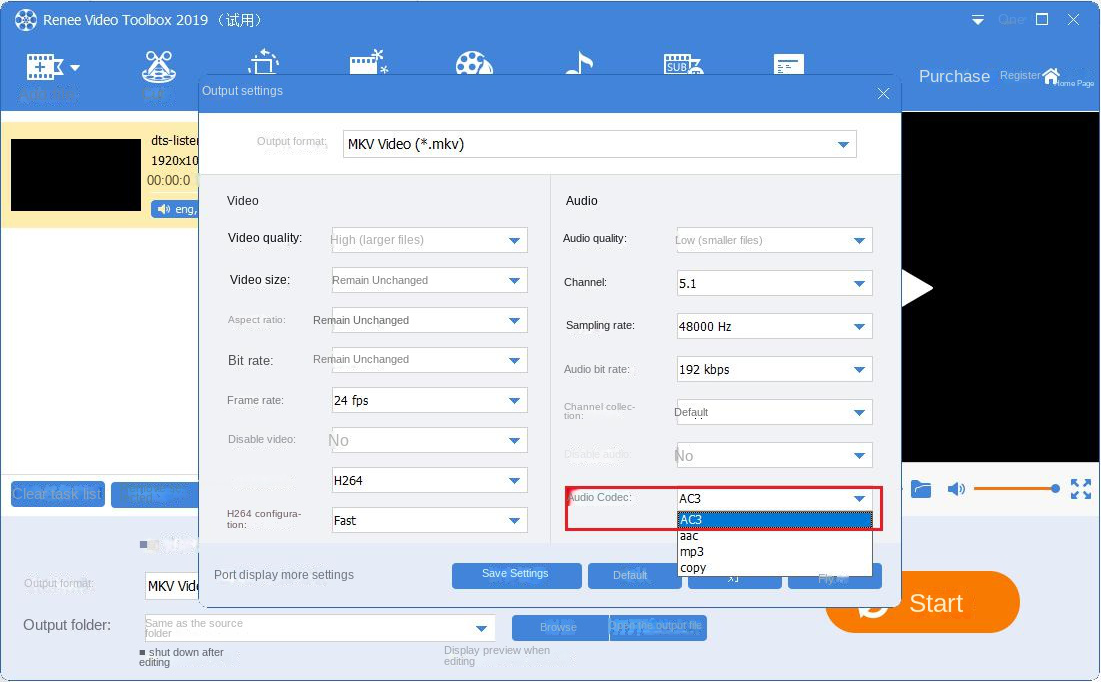Click the Add Files film icon

[45, 68]
